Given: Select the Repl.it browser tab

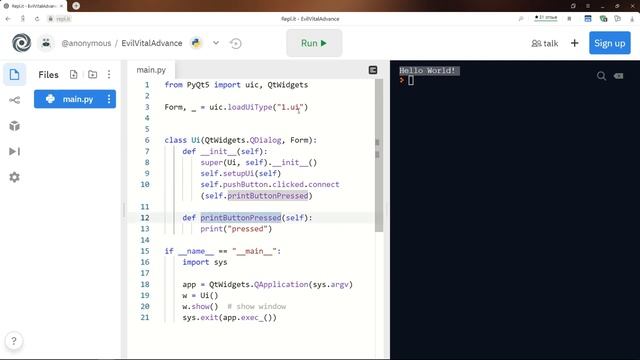Looking at the screenshot, I should point(33,6).
